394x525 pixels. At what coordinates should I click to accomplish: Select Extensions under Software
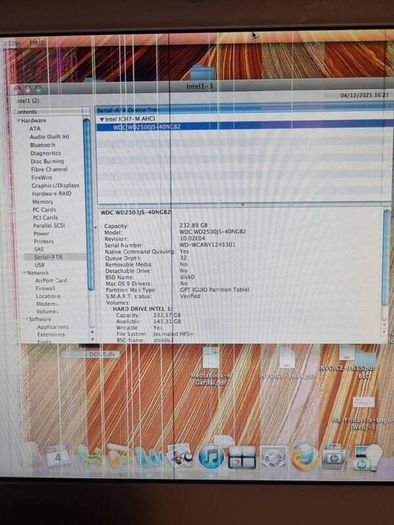click(51, 334)
